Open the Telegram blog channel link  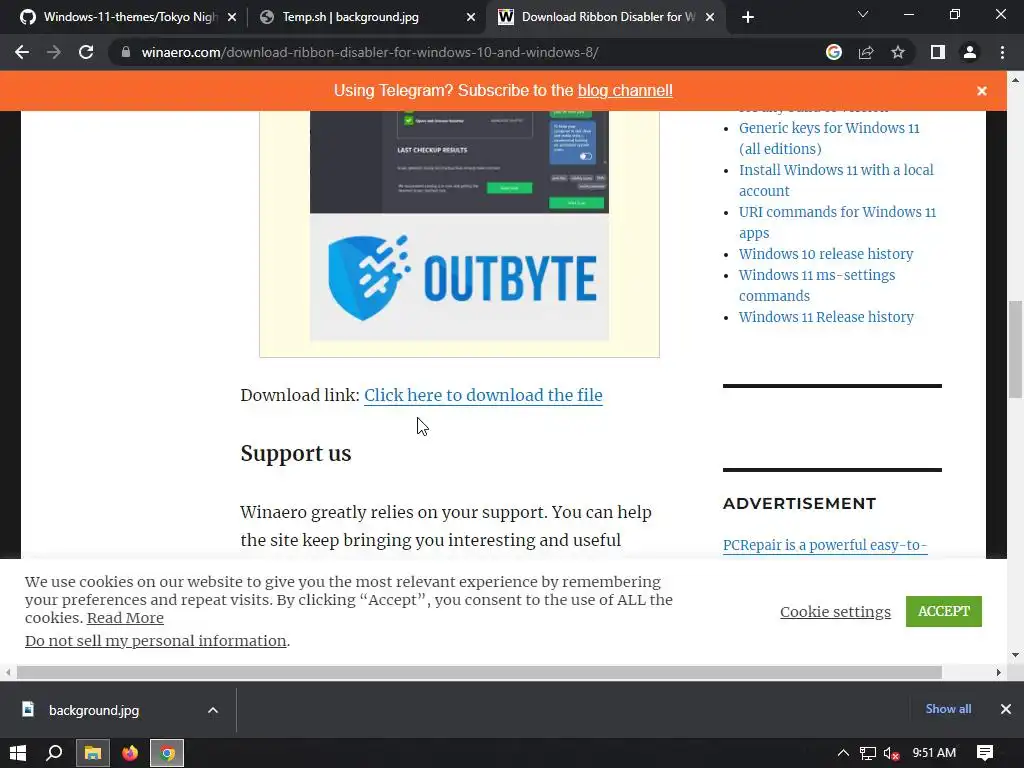(625, 91)
